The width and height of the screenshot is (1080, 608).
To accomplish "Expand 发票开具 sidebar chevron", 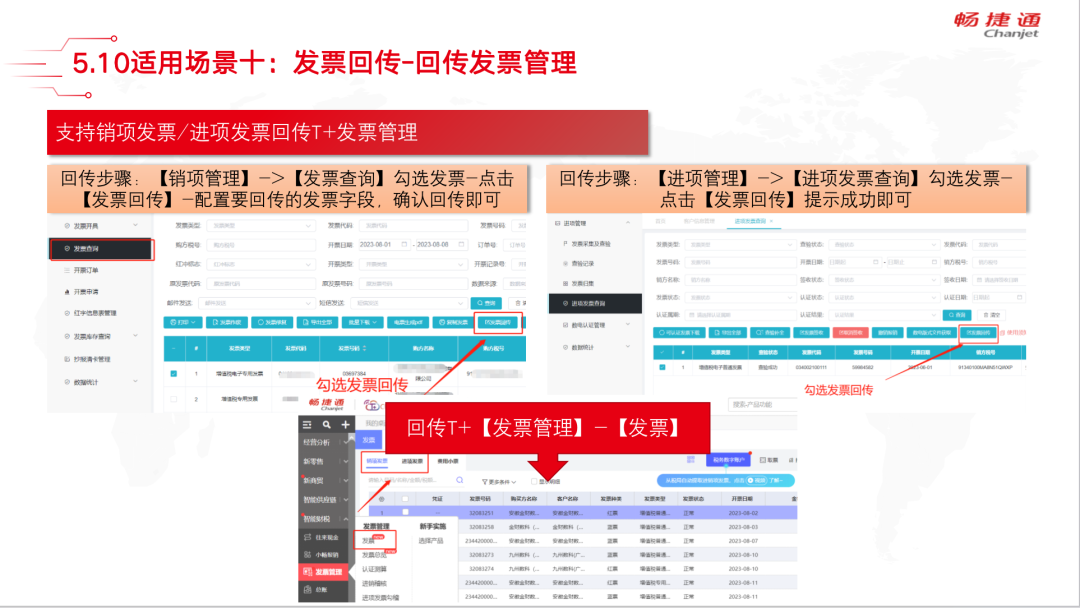I will click(x=135, y=225).
